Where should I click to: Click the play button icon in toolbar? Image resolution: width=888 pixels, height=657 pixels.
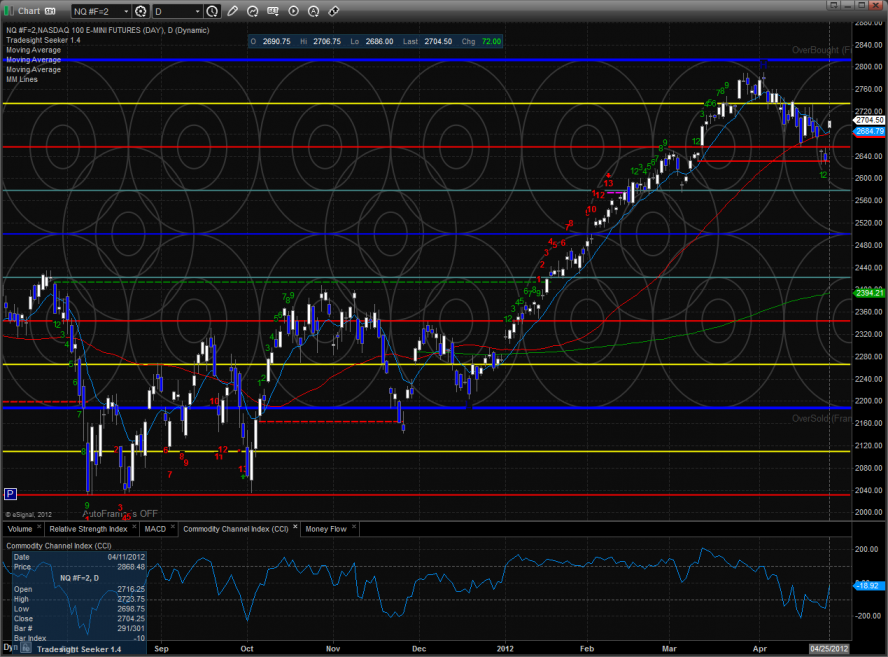(293, 11)
